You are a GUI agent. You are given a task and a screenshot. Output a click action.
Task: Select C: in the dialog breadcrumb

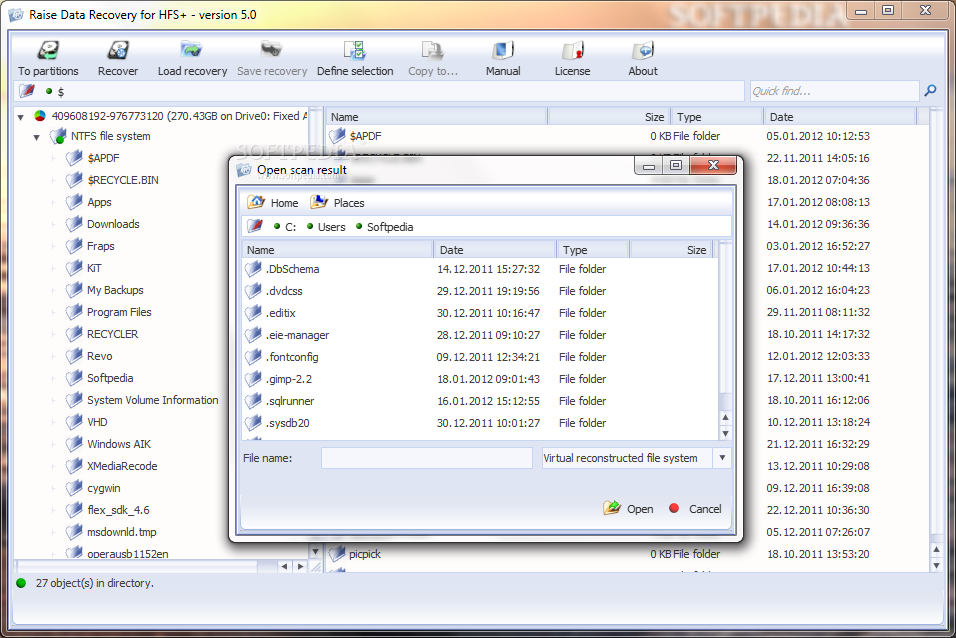[x=291, y=227]
